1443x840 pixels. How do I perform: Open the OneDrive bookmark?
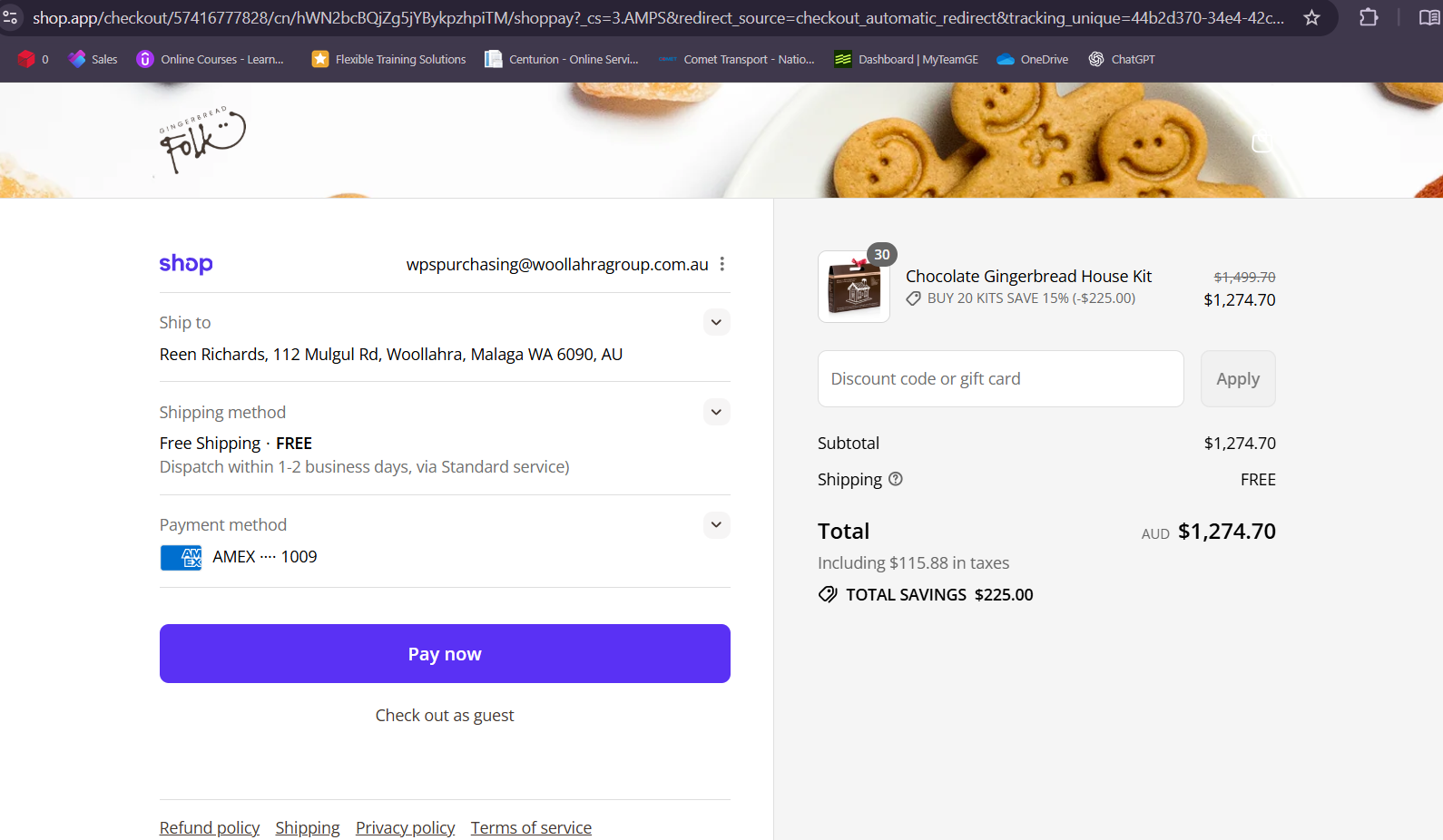coord(1033,59)
